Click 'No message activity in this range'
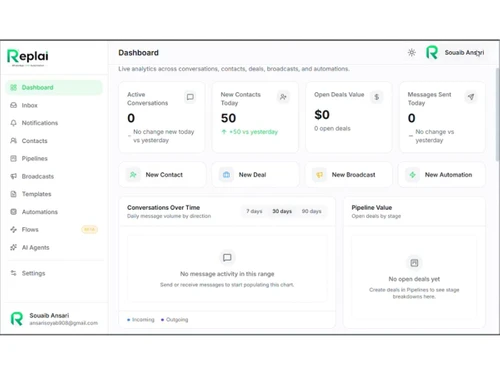This screenshot has width=500, height=375. coord(227,274)
